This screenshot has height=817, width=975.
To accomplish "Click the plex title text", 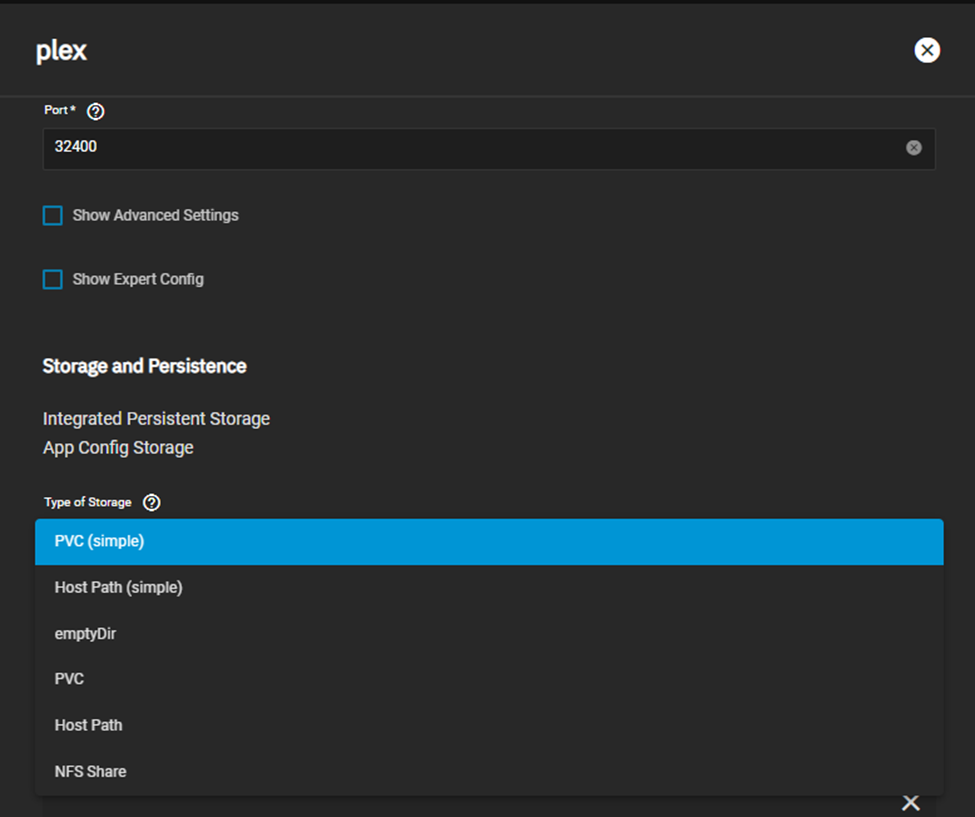I will pyautogui.click(x=62, y=51).
